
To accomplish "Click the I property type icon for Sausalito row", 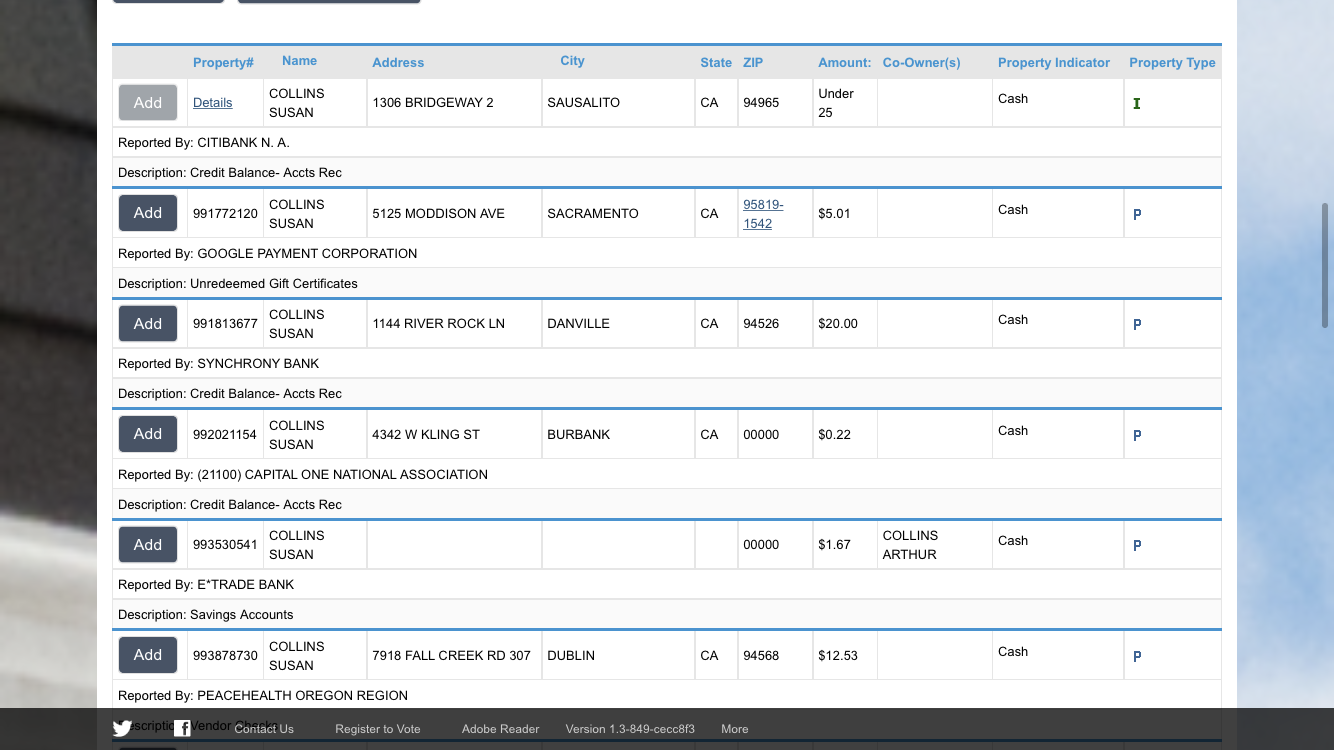I will coord(1137,103).
